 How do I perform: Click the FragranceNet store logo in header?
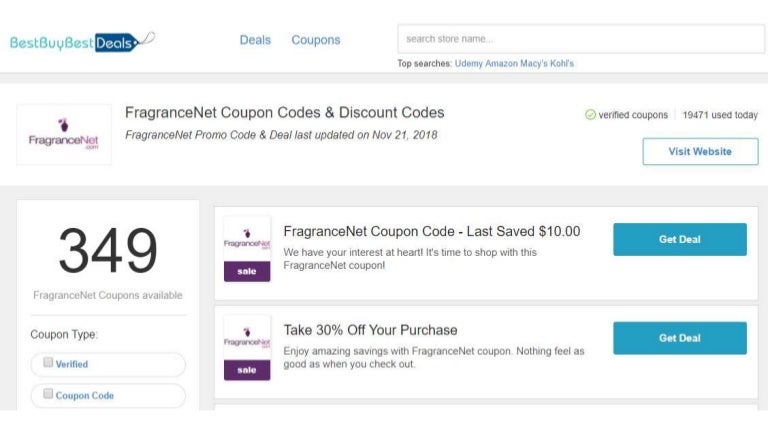[64, 135]
